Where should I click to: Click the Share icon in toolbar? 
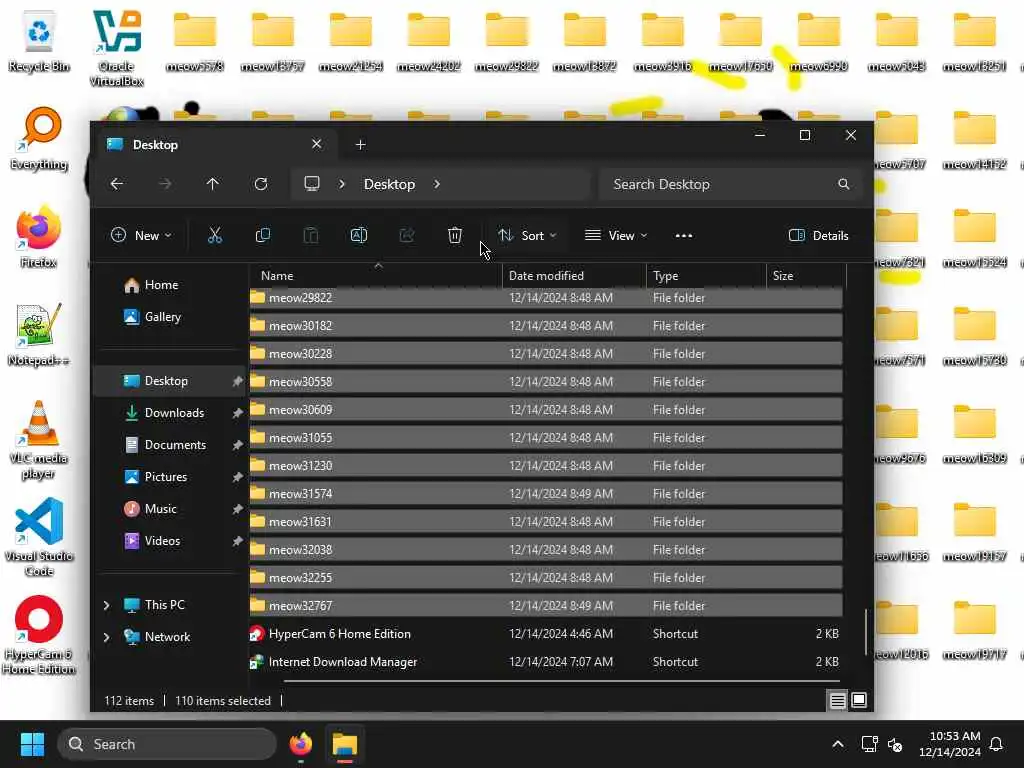point(407,236)
